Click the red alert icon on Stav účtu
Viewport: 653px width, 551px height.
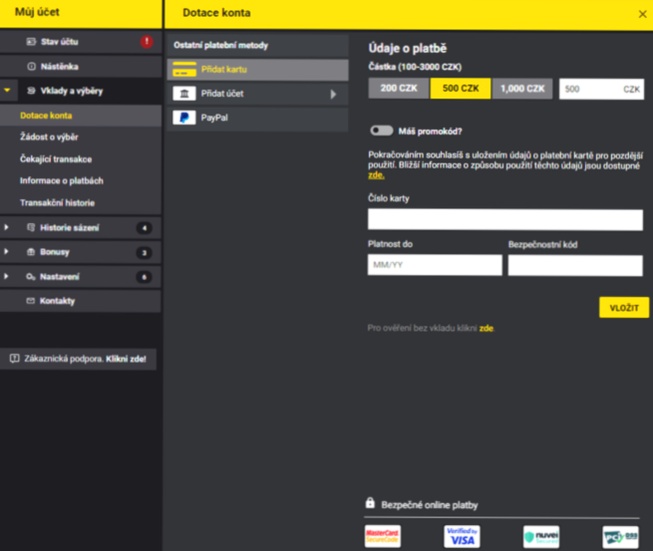tap(146, 42)
